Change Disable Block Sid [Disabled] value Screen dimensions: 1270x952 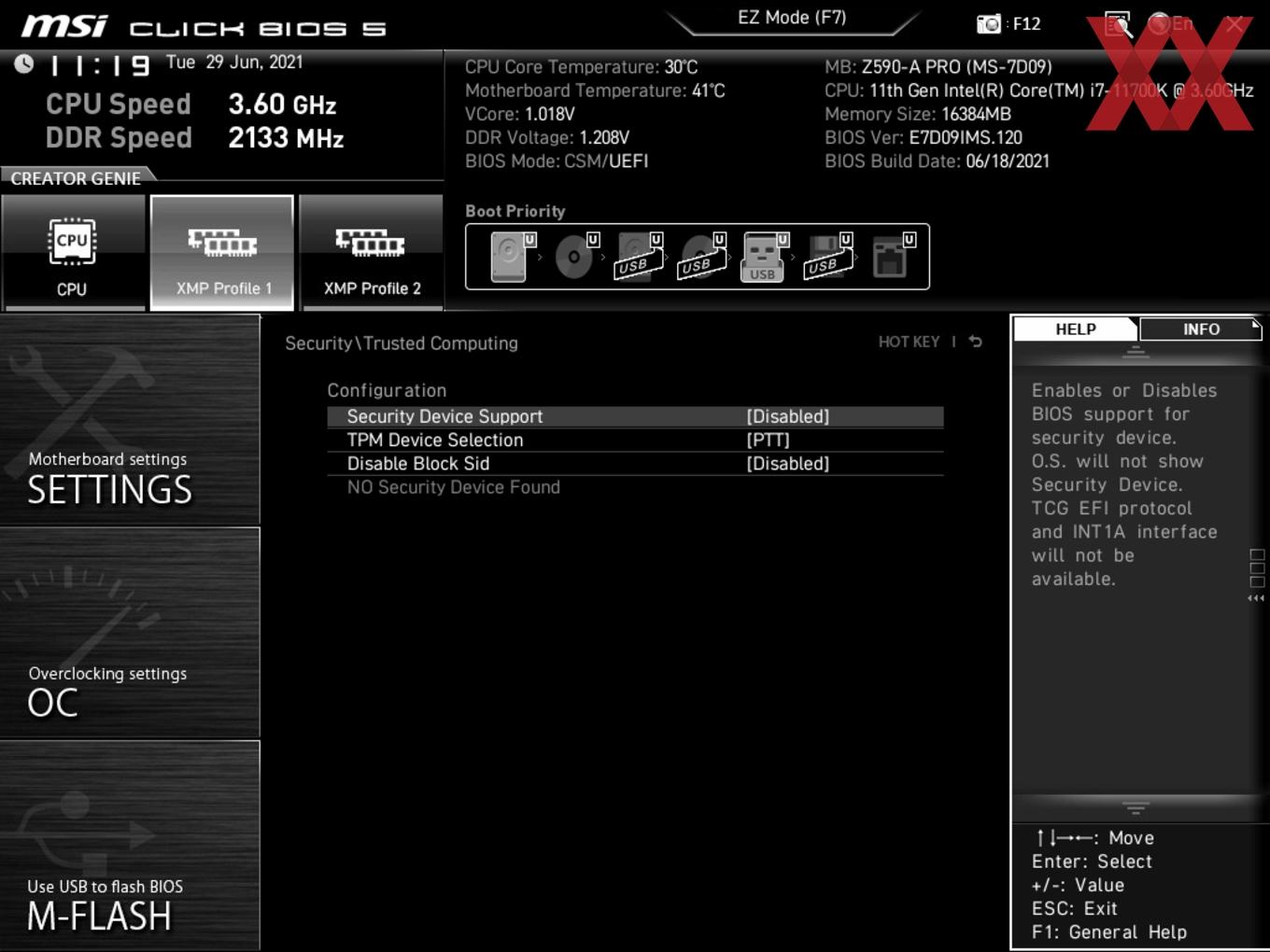pyautogui.click(x=787, y=463)
